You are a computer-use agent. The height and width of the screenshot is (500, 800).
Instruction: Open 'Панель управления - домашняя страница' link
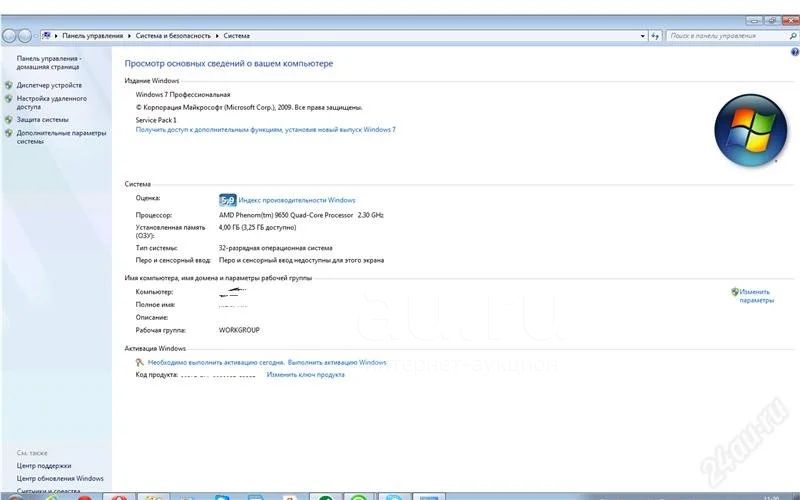click(x=49, y=62)
